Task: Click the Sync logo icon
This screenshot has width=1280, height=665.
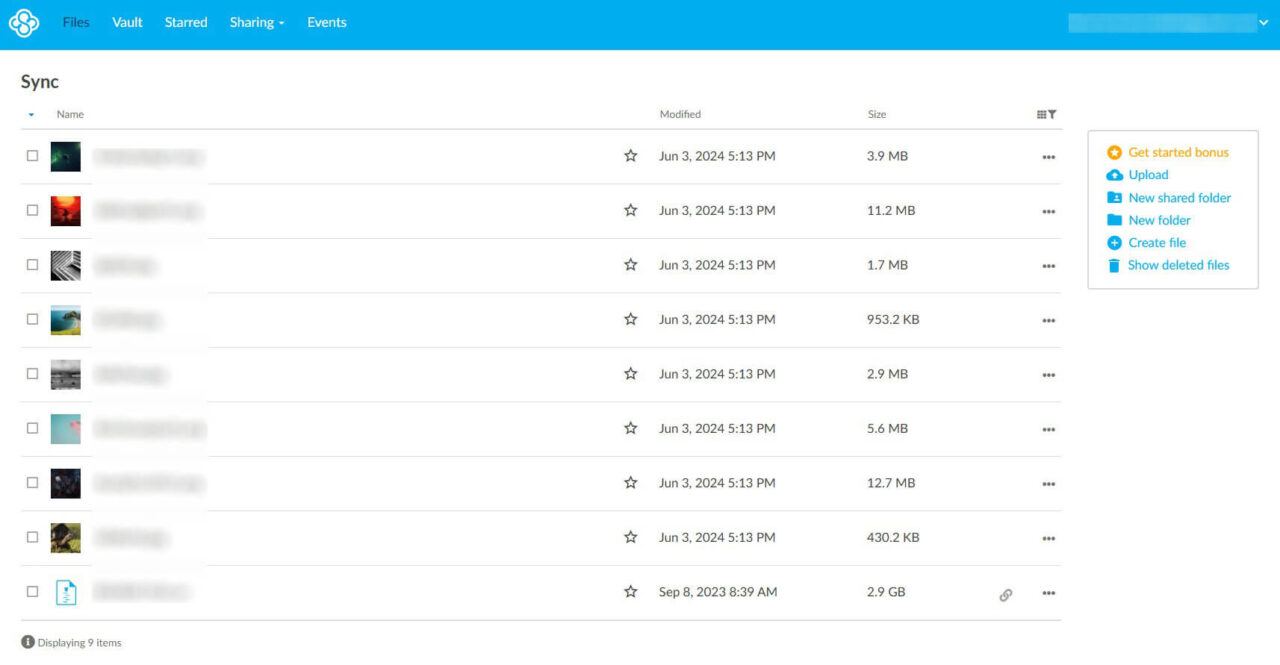Action: (x=24, y=23)
